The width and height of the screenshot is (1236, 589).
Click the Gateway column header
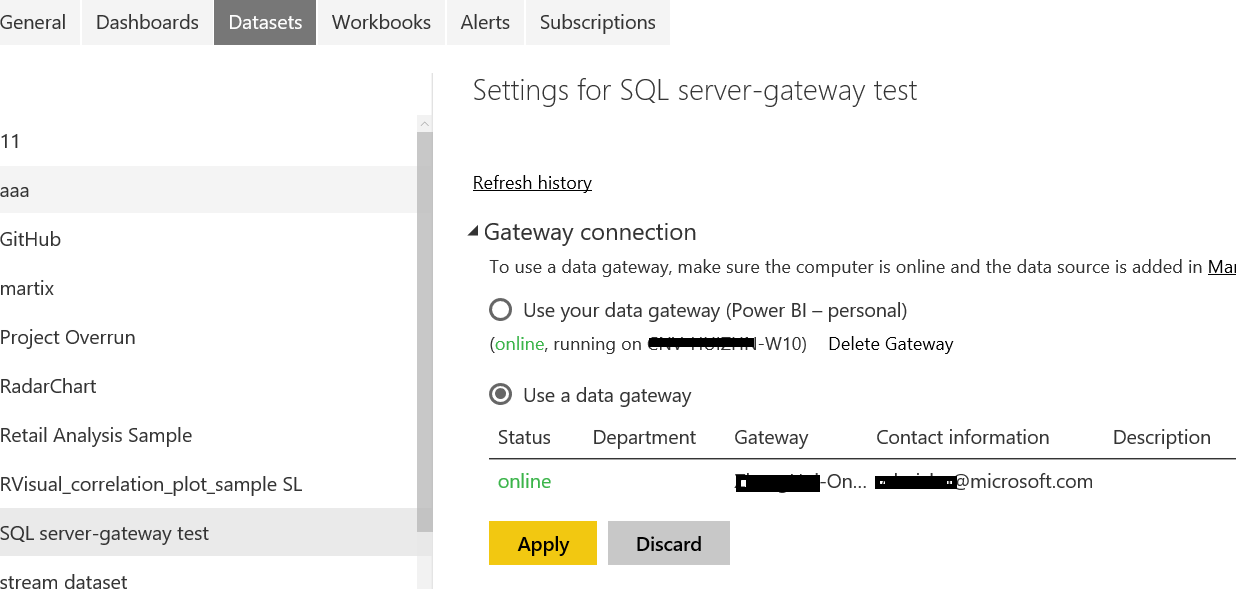[771, 437]
